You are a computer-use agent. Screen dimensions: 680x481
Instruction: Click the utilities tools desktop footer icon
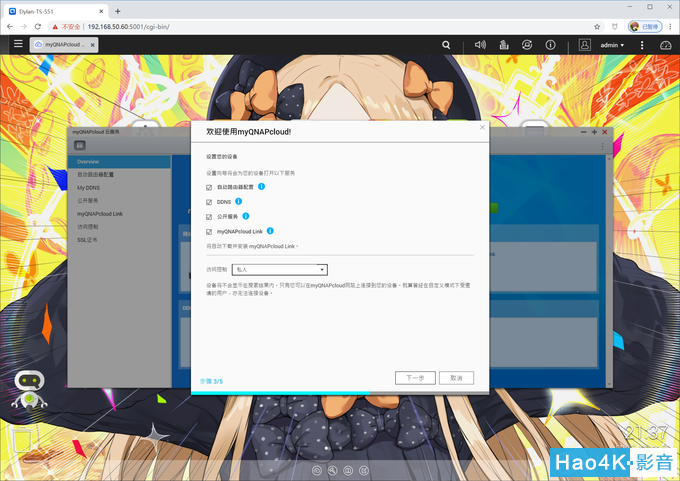[332, 471]
